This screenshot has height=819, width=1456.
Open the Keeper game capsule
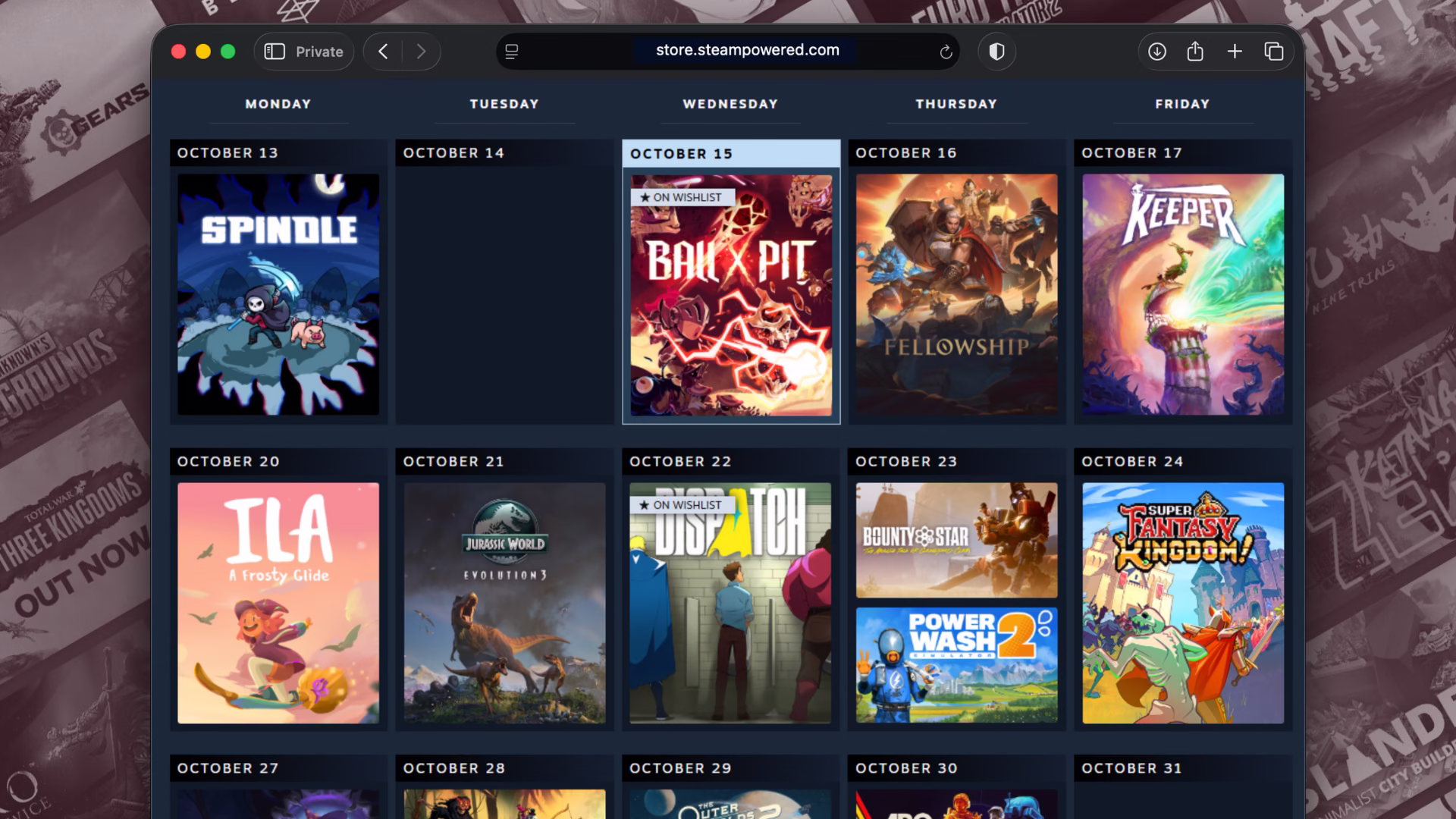click(x=1182, y=294)
